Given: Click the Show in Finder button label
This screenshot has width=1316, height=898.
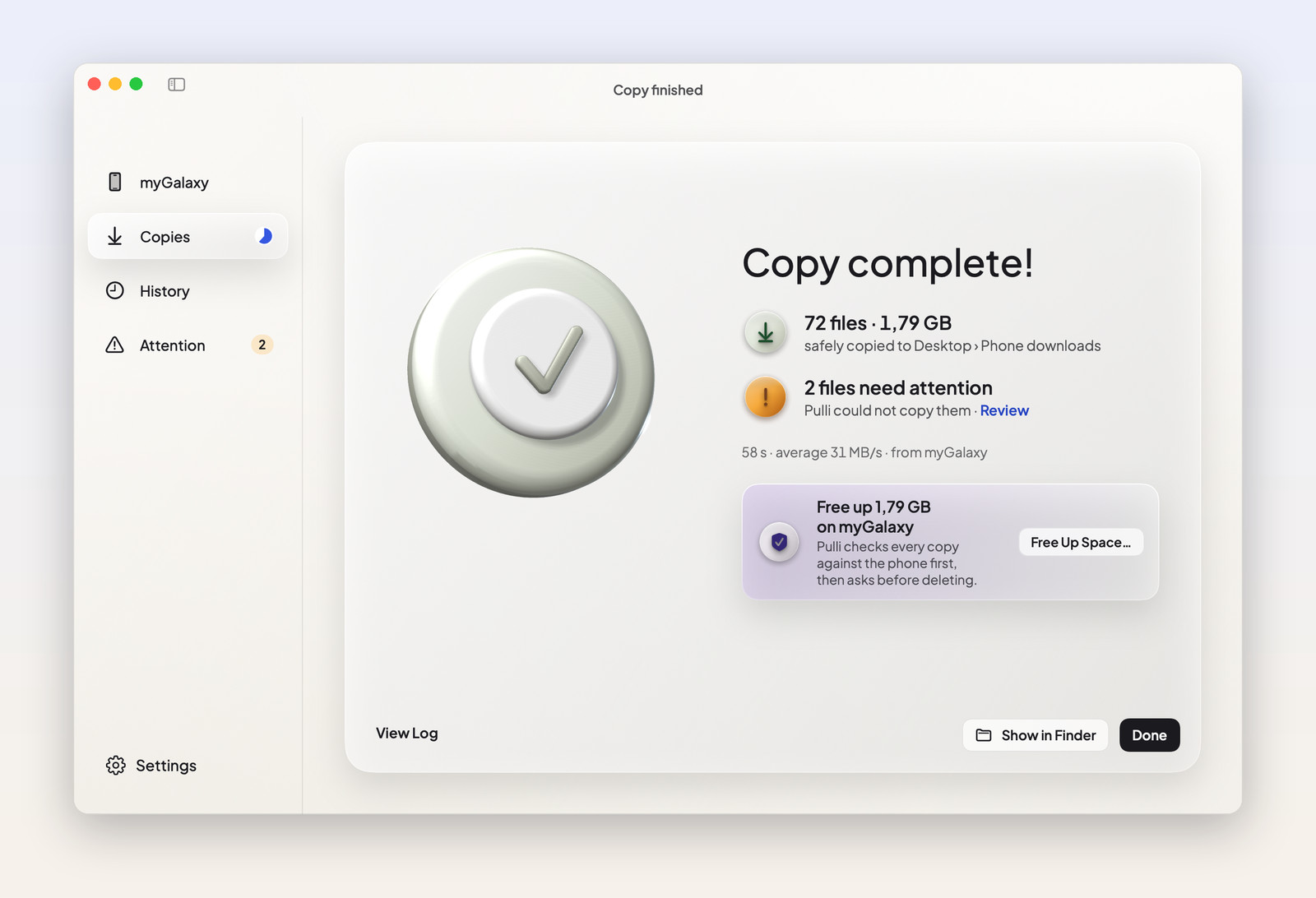Looking at the screenshot, I should tap(1049, 735).
